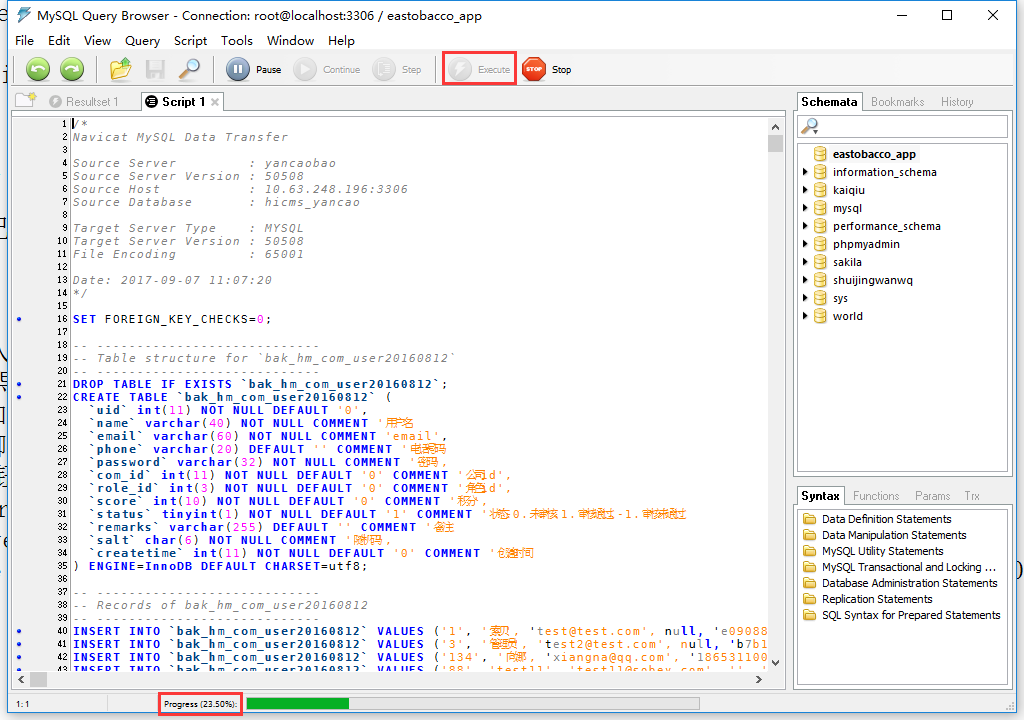Switch to the Bookmarks tab
The height and width of the screenshot is (720, 1024).
coord(897,102)
